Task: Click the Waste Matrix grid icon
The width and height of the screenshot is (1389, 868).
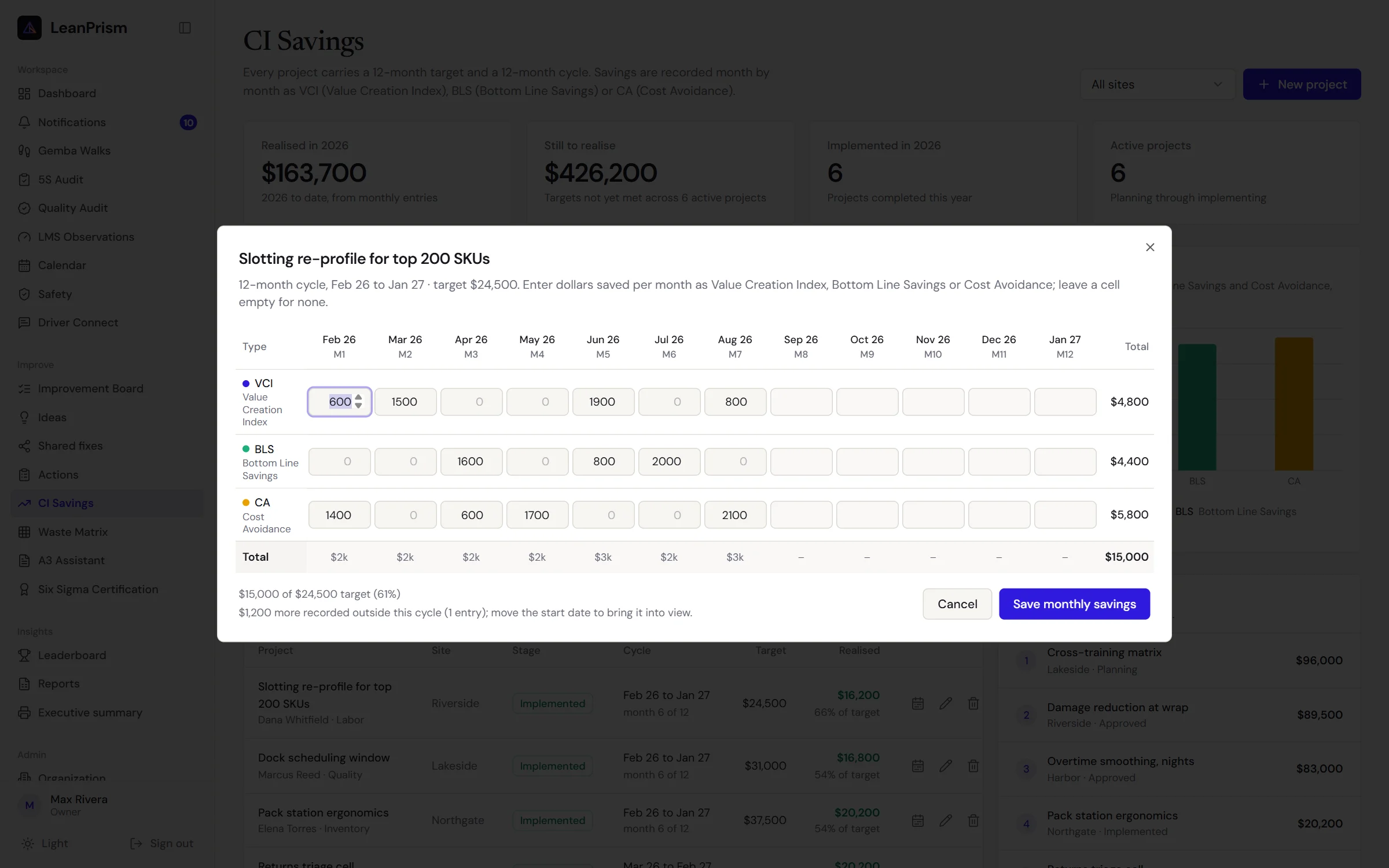Action: (x=24, y=532)
